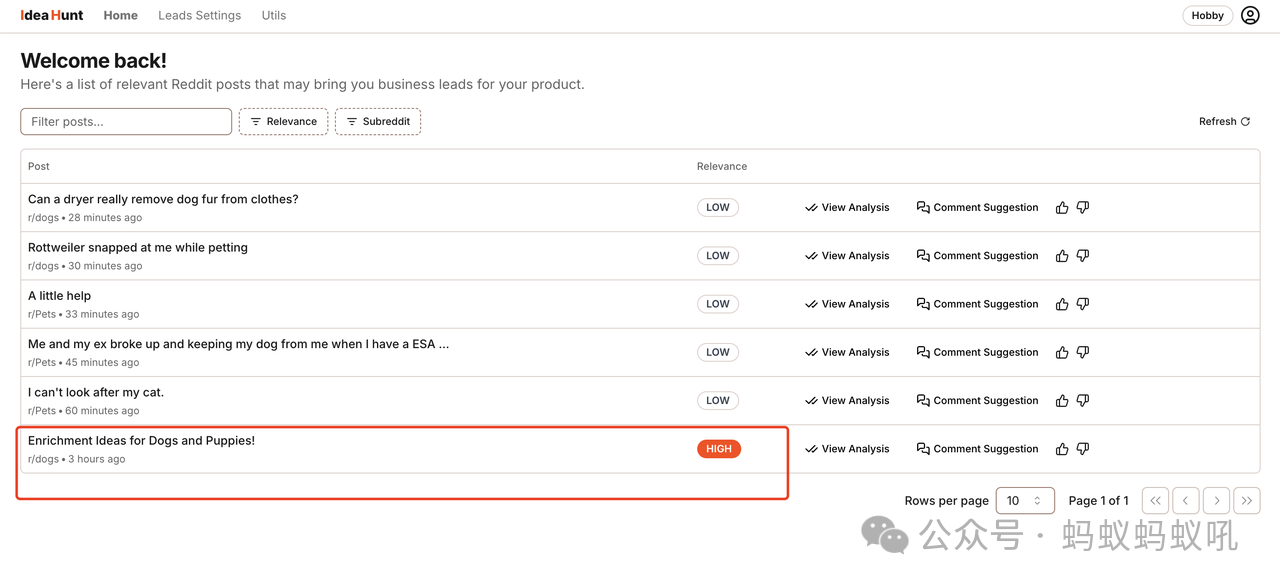Click the Filter posts search field
This screenshot has height=587, width=1280.
click(x=126, y=122)
